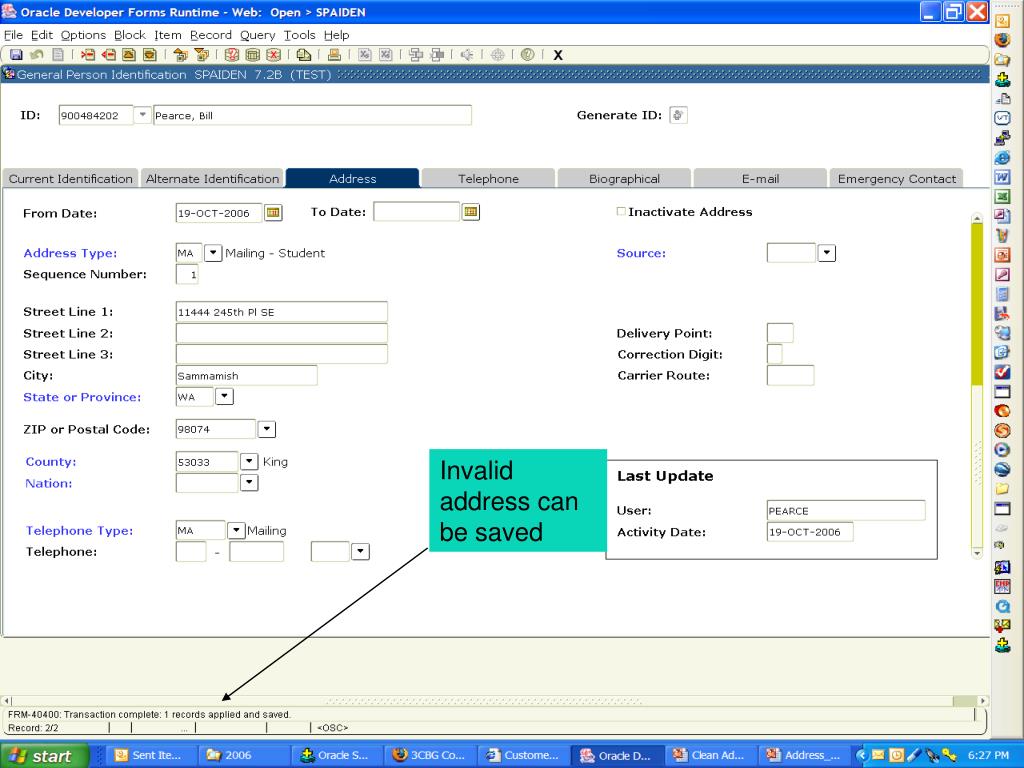1024x768 pixels.
Task: Click the Online Help question mark icon
Action: coord(528,55)
